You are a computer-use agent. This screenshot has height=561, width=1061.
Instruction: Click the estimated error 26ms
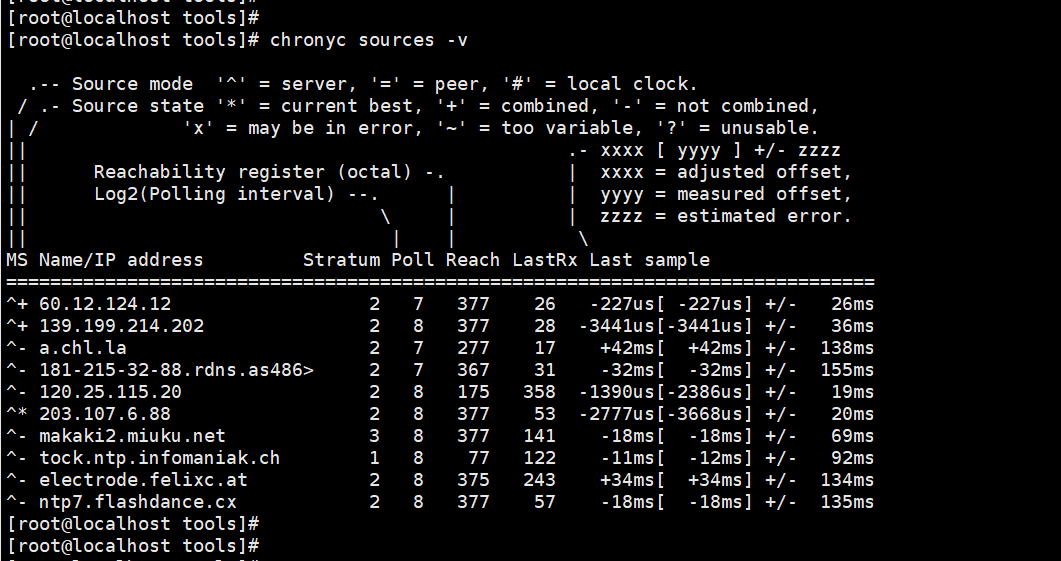coord(853,304)
